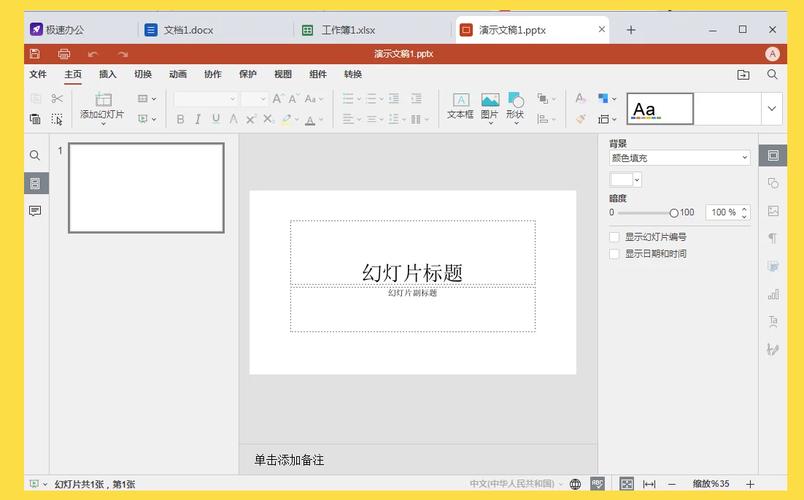Open the 工作簿1.xlsx tab
Image resolution: width=804 pixels, height=500 pixels.
pyautogui.click(x=374, y=30)
